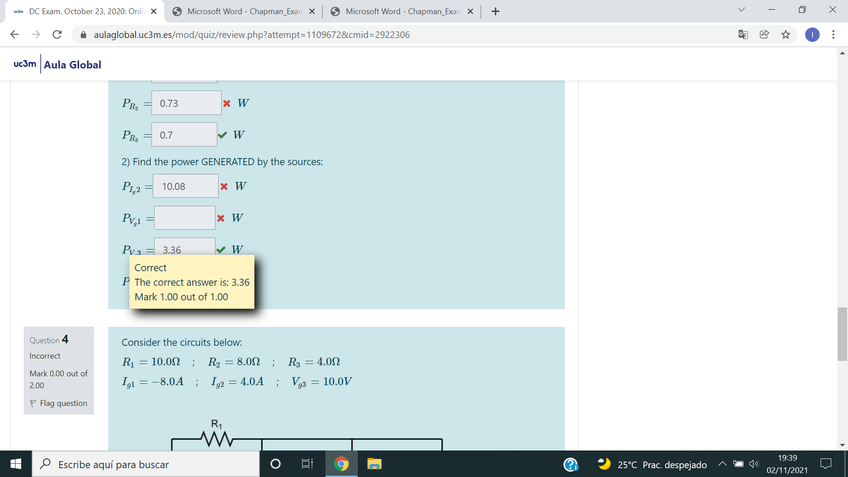Open Chrome three-dot menu

[833, 34]
